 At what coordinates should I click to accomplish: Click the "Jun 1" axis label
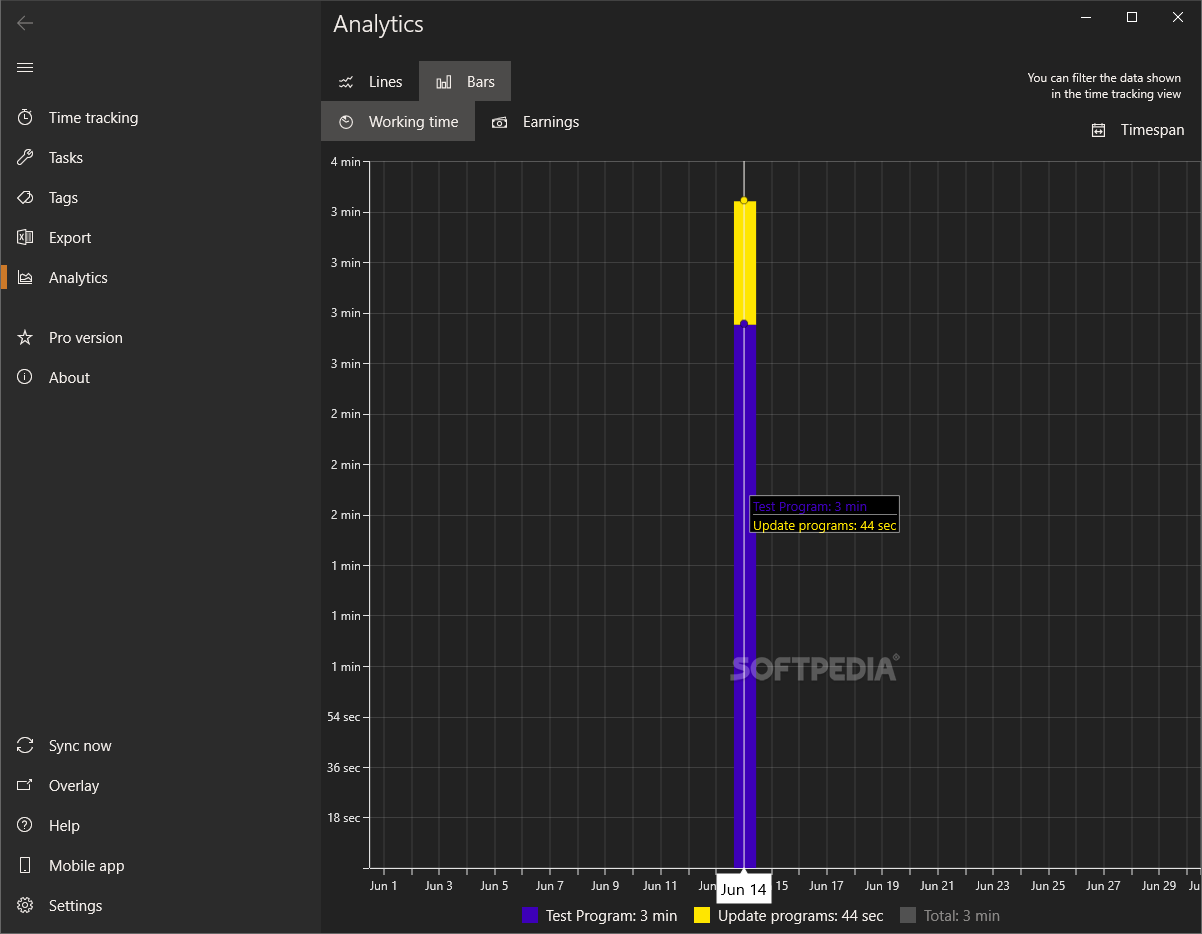click(383, 886)
